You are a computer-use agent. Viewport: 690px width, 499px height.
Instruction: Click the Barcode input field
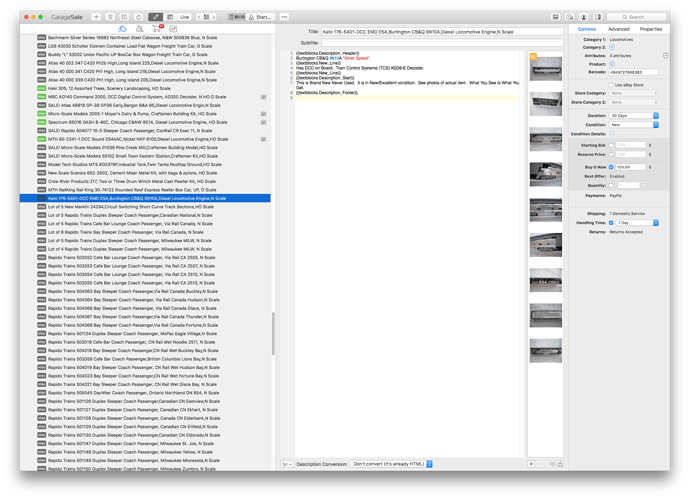[633, 72]
